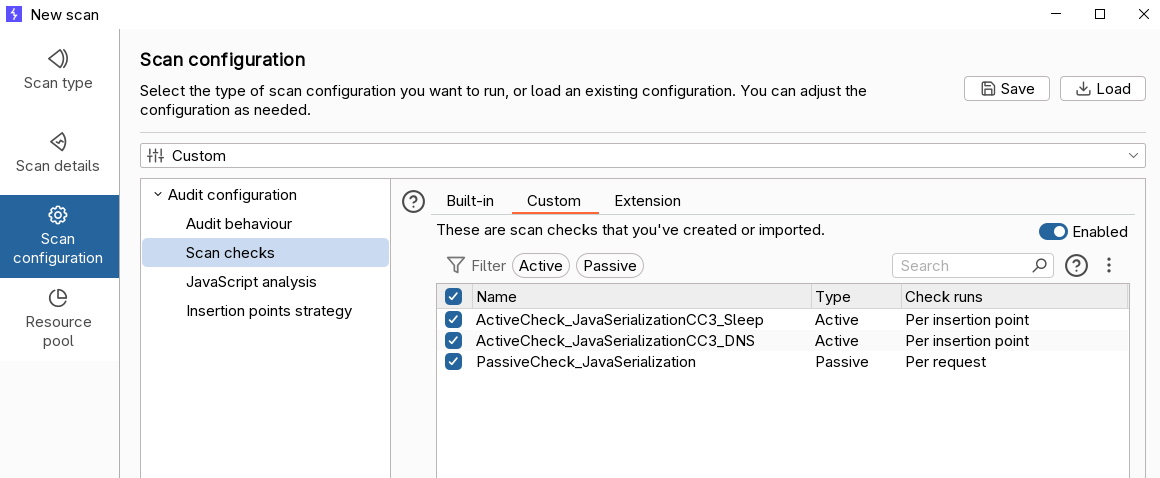Screen dimensions: 1160x478
Task: Uncheck PassiveCheck_JavaSerialization checkbox
Action: coord(454,362)
